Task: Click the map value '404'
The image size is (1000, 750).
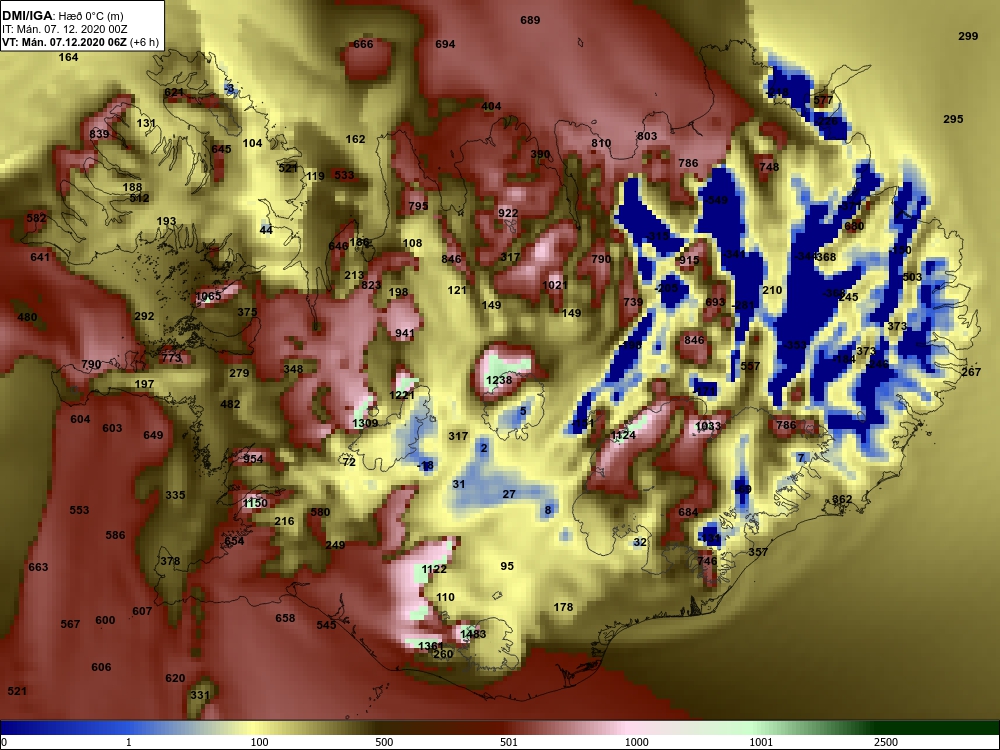Action: 491,107
